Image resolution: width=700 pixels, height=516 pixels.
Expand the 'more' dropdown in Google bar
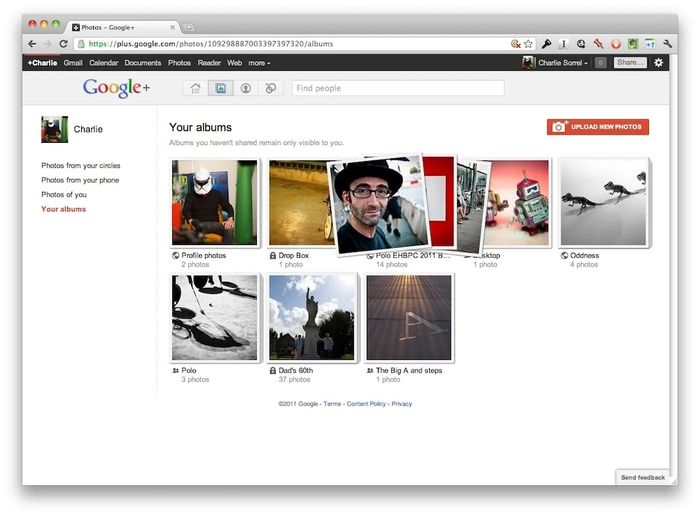click(259, 63)
